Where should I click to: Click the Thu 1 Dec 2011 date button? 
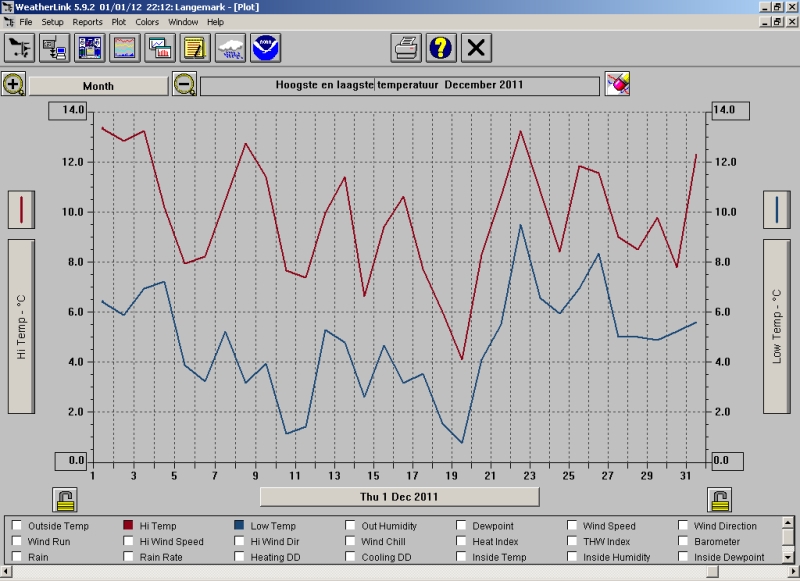(399, 497)
